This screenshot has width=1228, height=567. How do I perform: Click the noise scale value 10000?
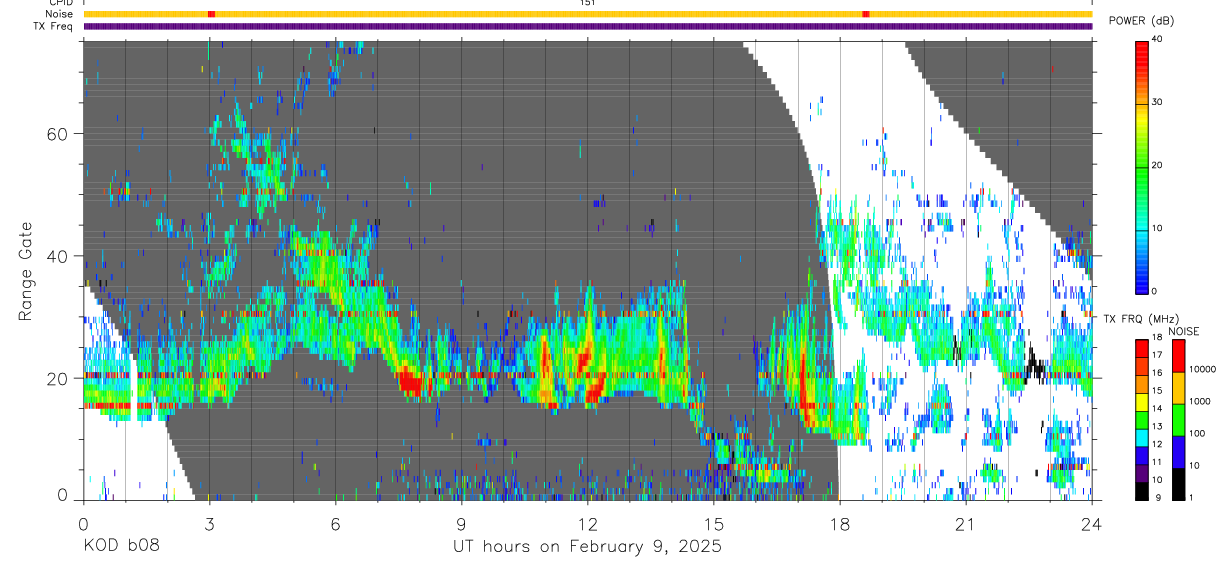tap(1203, 369)
